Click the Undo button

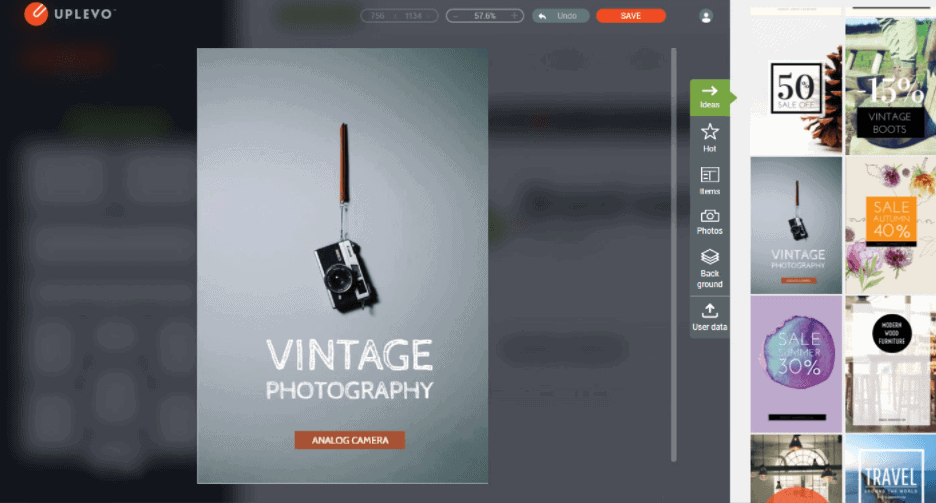pos(561,16)
